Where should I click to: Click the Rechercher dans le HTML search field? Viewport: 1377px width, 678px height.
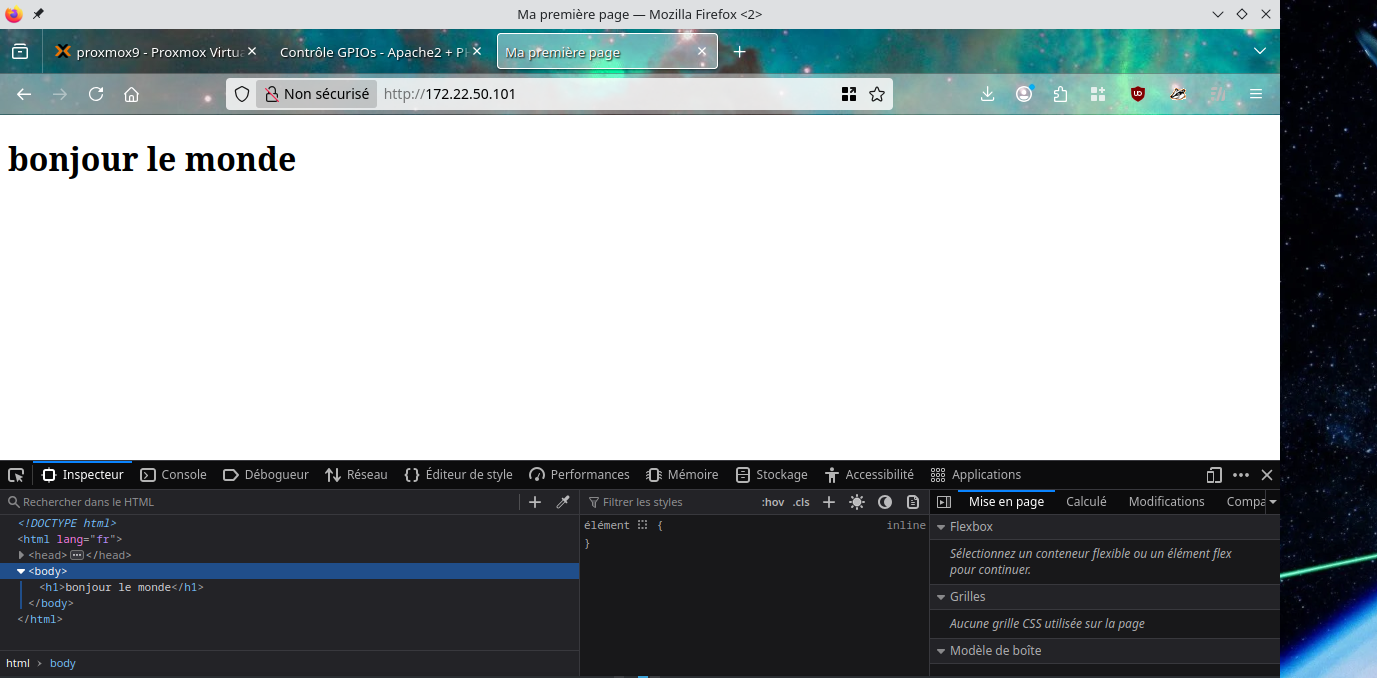pos(260,502)
